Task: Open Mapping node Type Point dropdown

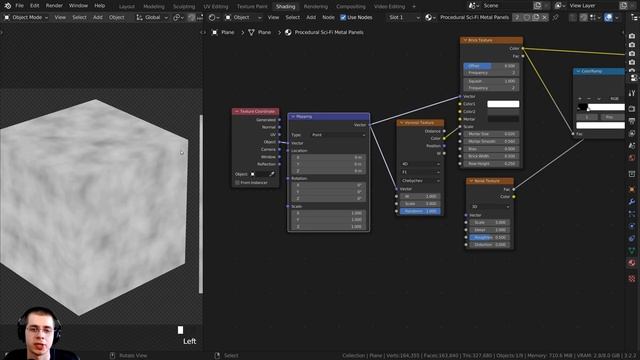Action: pyautogui.click(x=339, y=135)
